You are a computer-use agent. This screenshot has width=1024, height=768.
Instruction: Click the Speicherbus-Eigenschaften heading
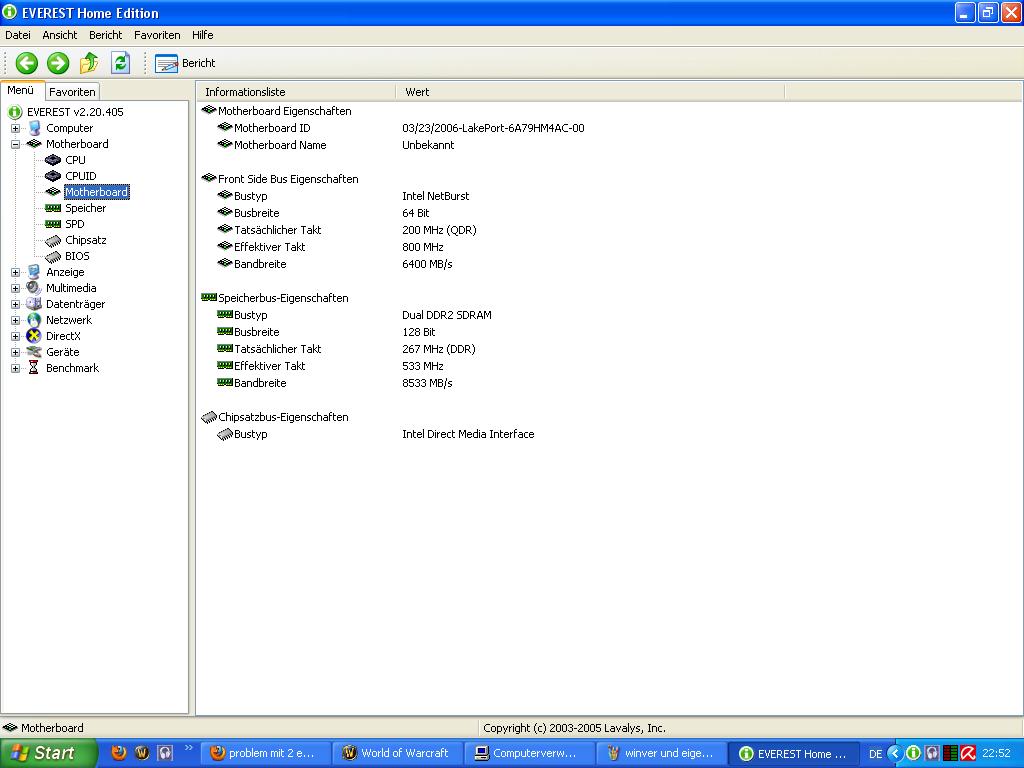(283, 298)
